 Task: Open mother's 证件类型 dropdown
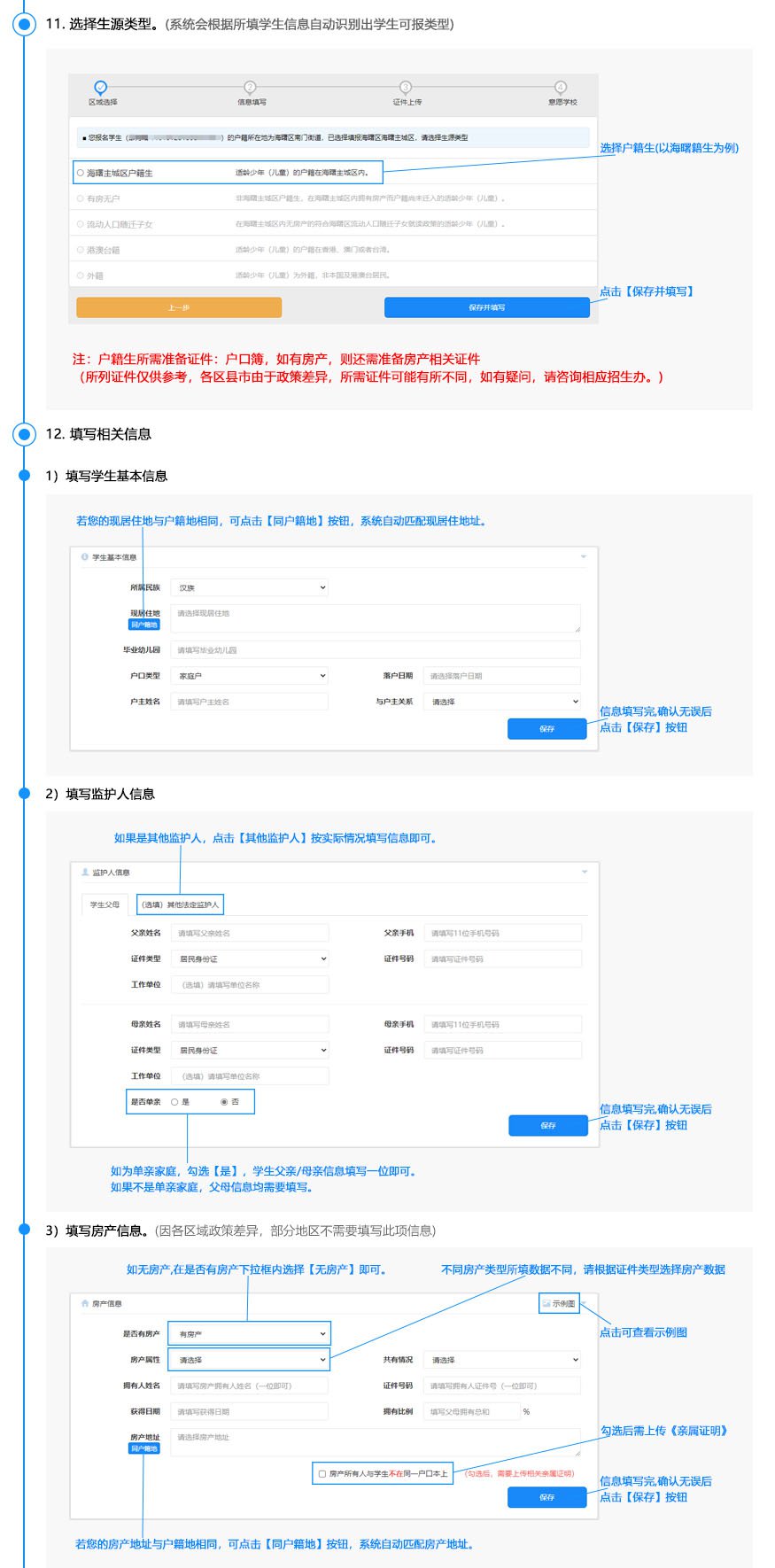tap(251, 1050)
